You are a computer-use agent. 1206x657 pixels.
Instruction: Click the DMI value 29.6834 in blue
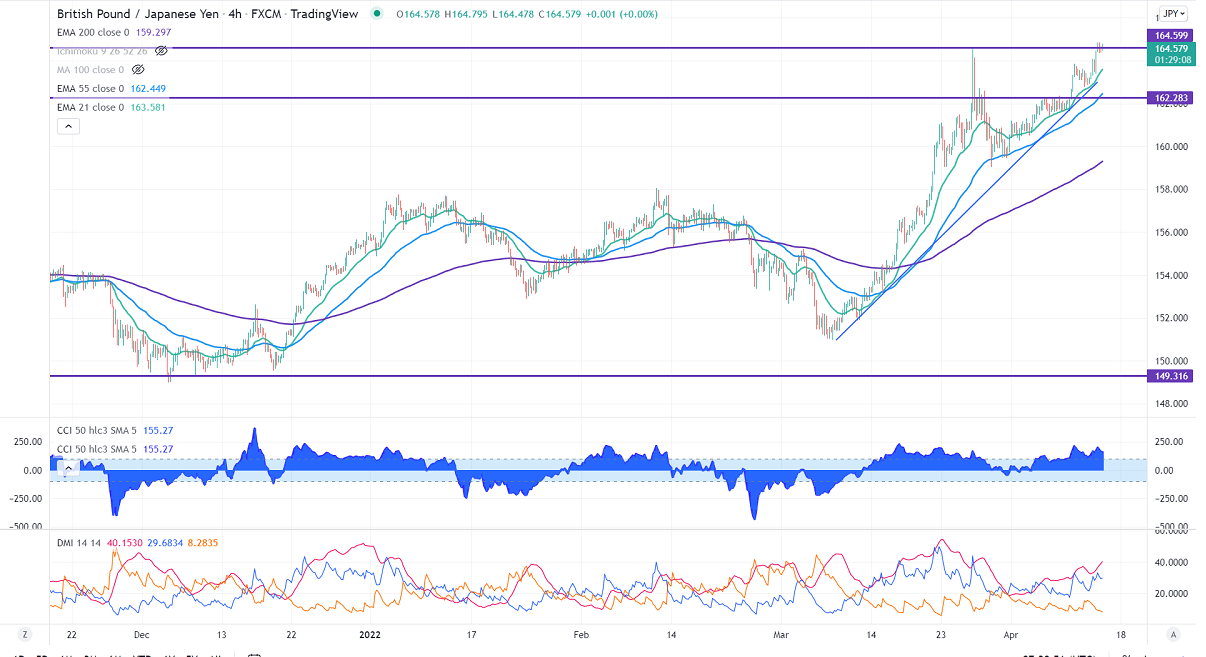click(x=167, y=542)
